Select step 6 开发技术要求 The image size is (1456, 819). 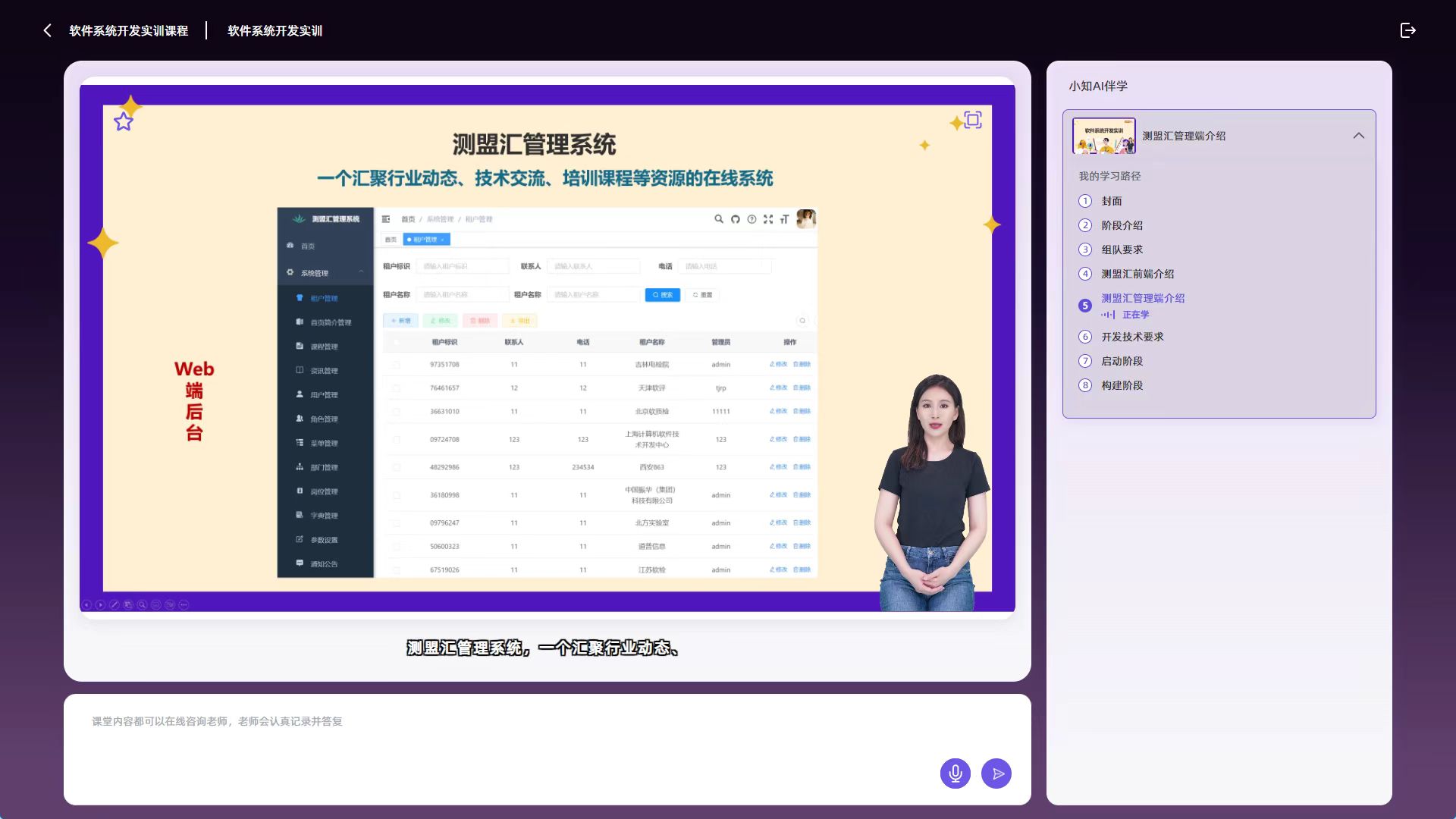tap(1131, 337)
